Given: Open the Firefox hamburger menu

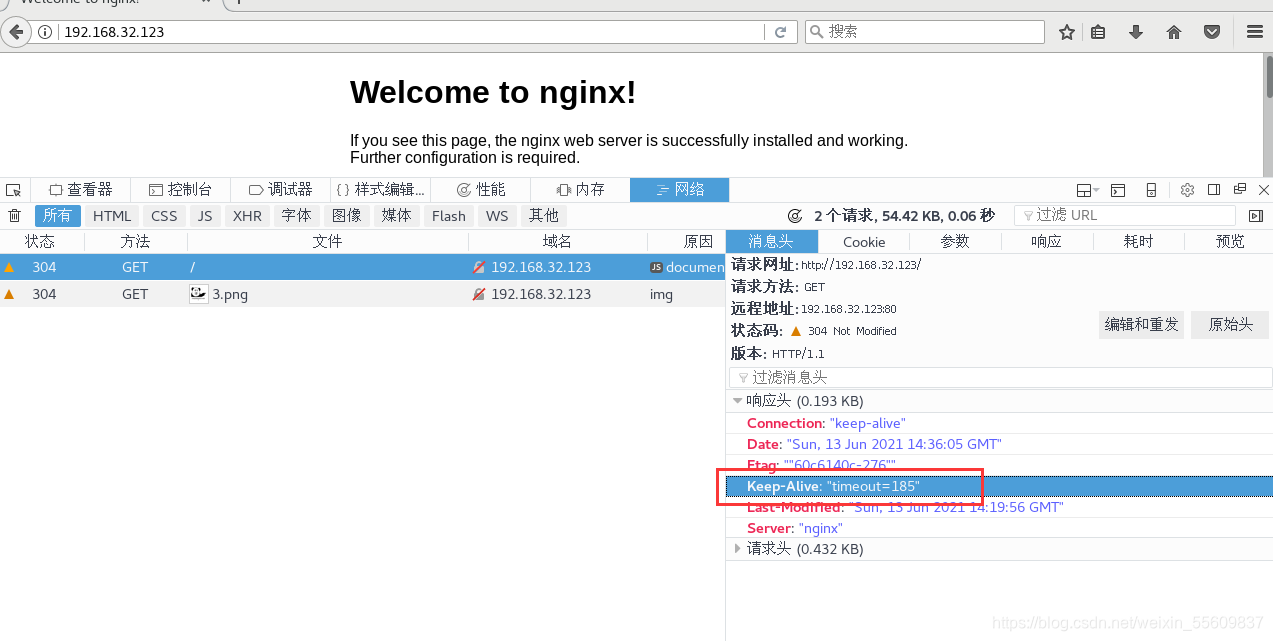Looking at the screenshot, I should 1255,32.
